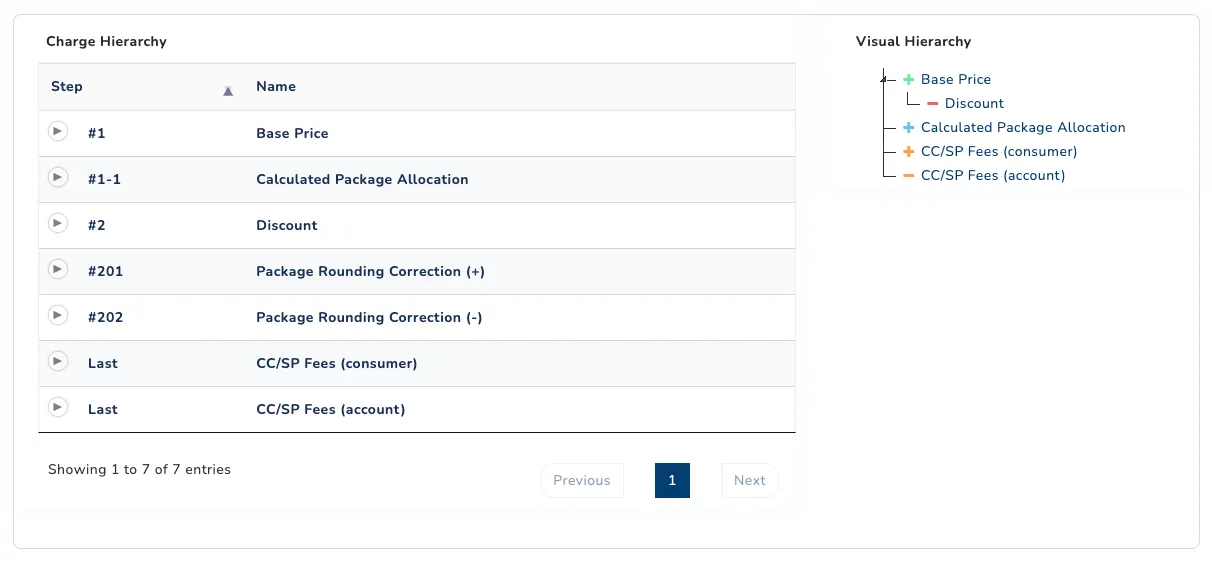Select page 1 in pagination

672,480
